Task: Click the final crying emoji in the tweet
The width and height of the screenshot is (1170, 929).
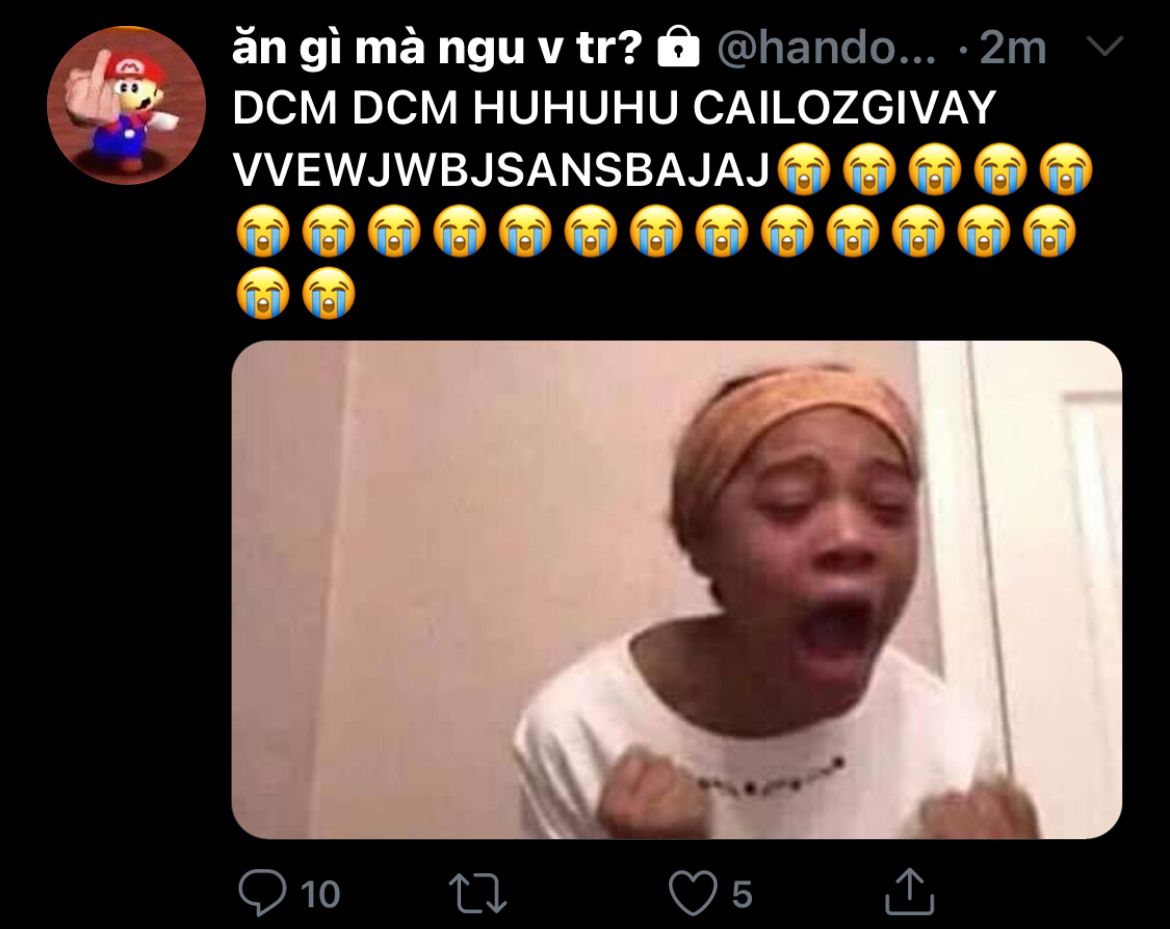Action: [328, 293]
